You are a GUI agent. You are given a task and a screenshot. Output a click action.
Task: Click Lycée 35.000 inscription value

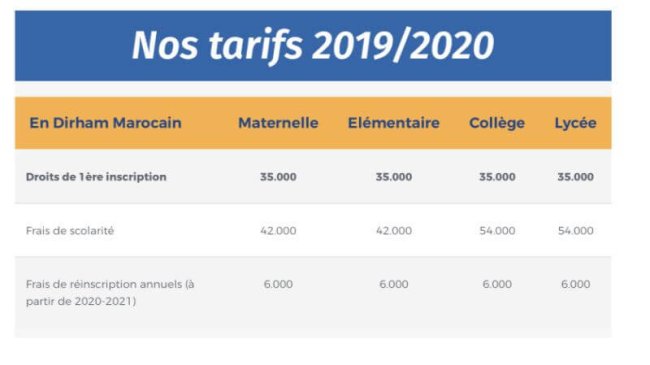[x=575, y=177]
